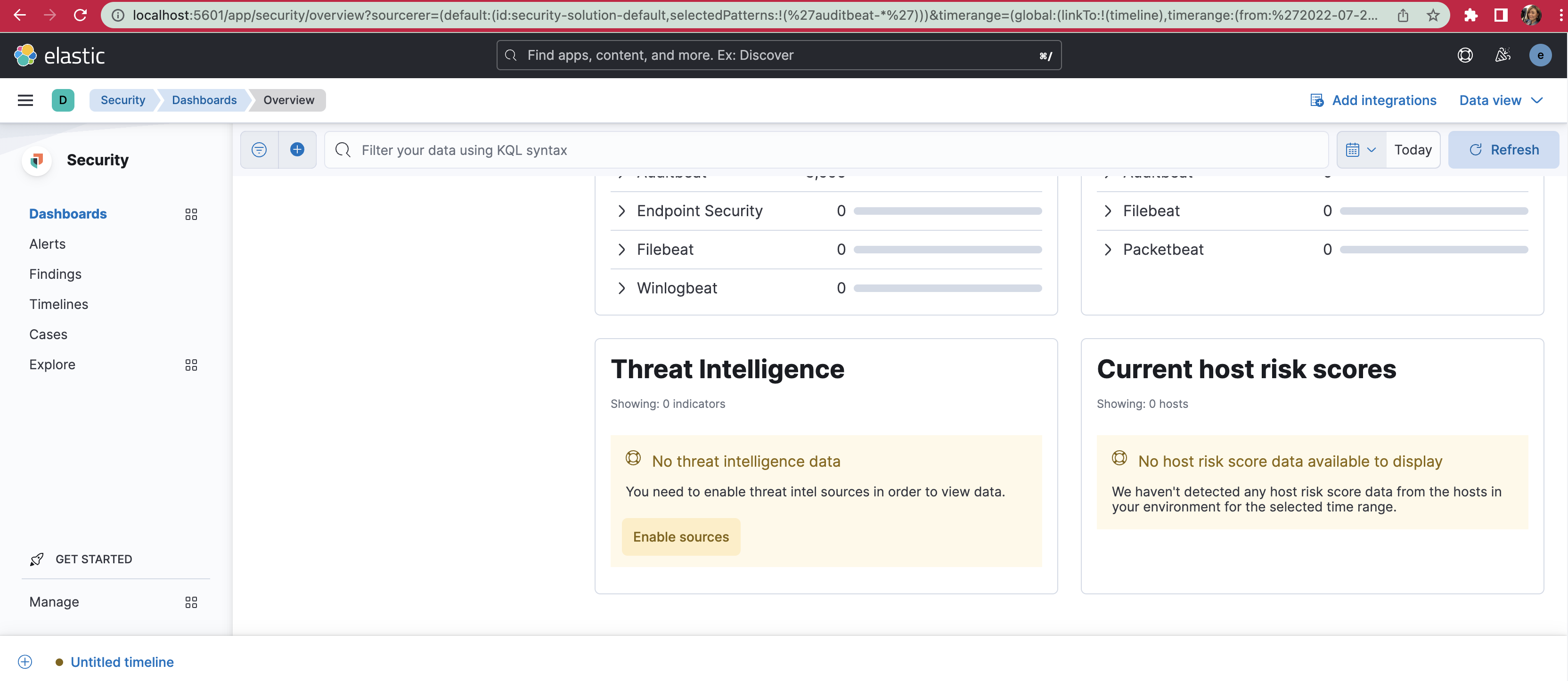Image resolution: width=1568 pixels, height=681 pixels.
Task: Expand the Winlogbeat events row
Action: (621, 288)
